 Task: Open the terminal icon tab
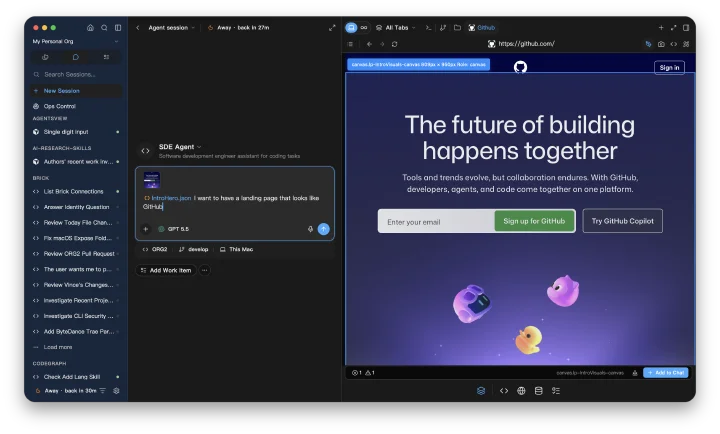(x=428, y=28)
